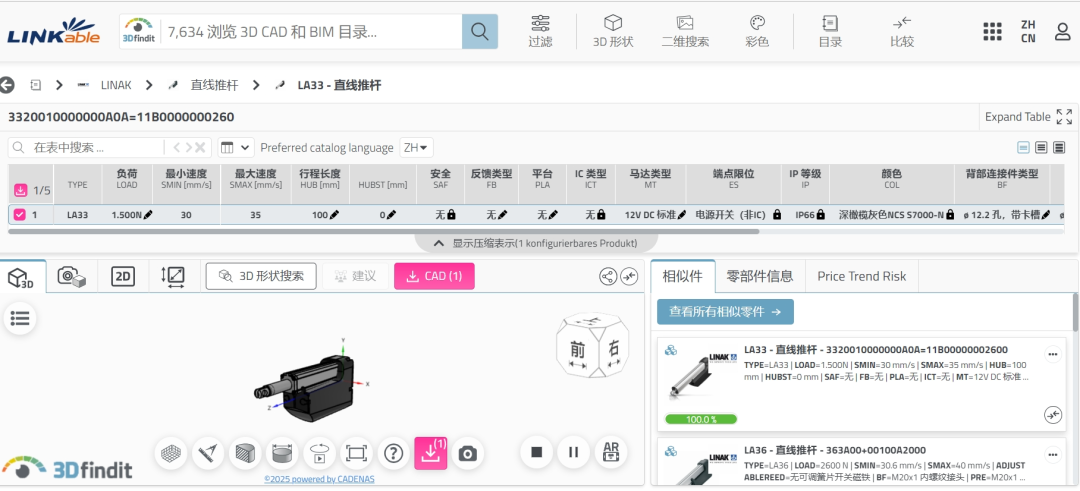Screen dimensions: 1080x491
Task: Activate the measure tool icon
Action: 208,453
